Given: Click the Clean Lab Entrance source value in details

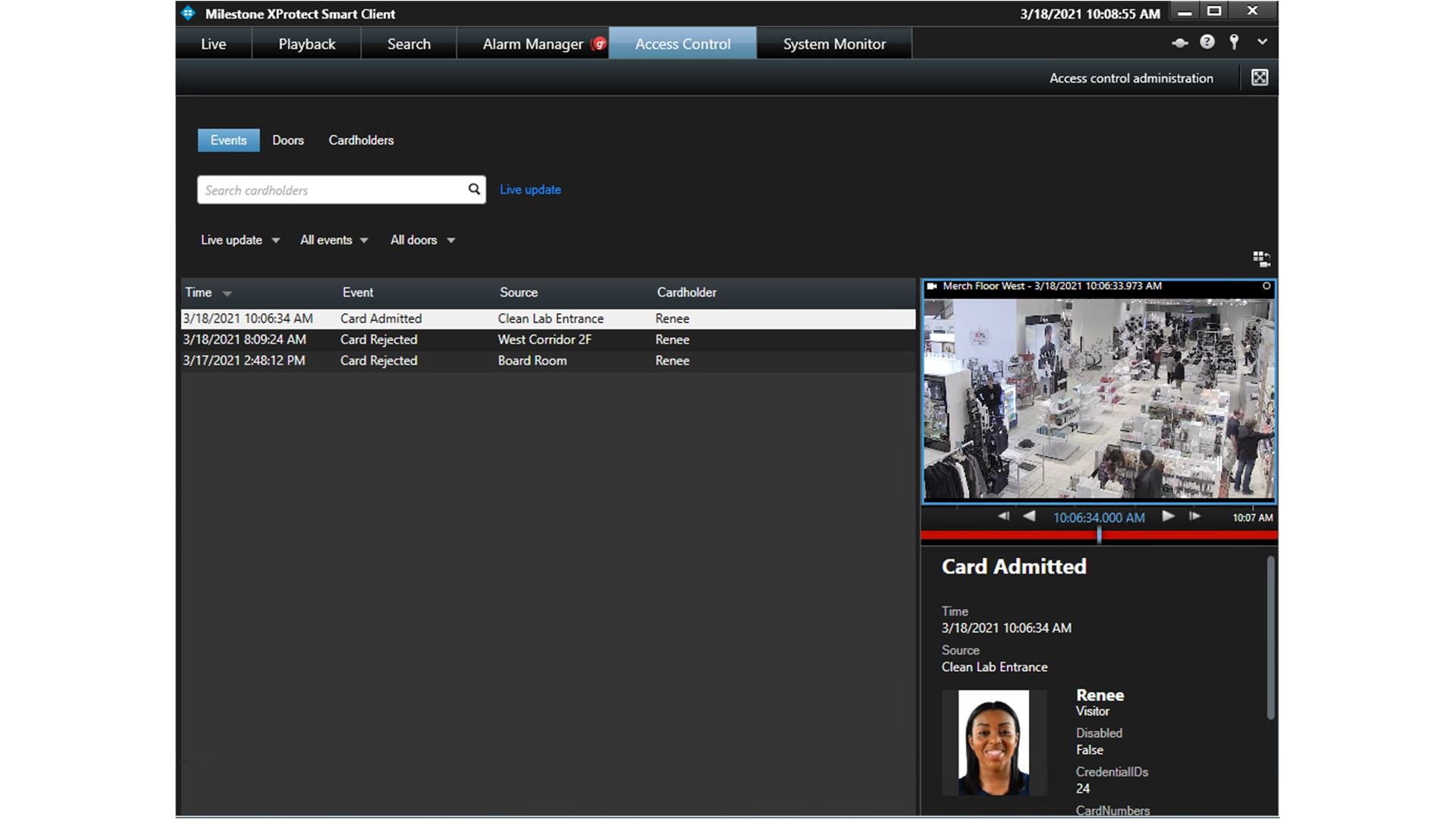Looking at the screenshot, I should tap(994, 667).
